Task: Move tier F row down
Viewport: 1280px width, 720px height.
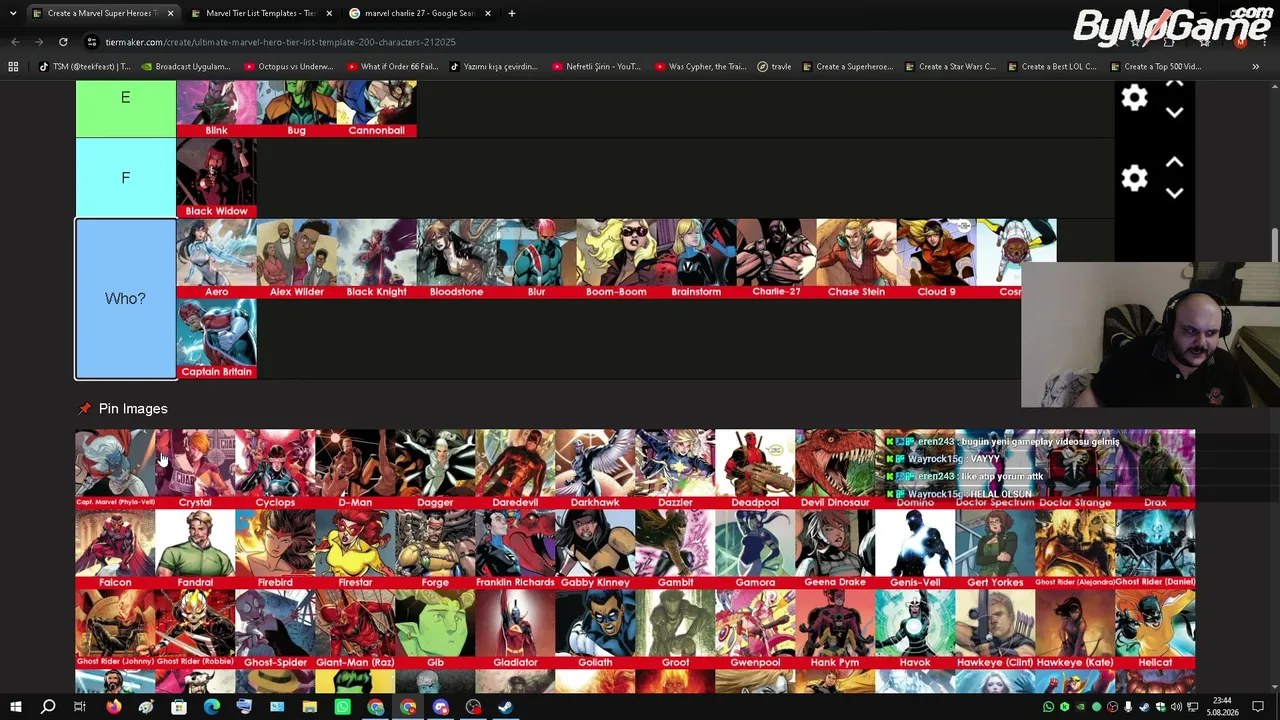Action: tap(1174, 193)
